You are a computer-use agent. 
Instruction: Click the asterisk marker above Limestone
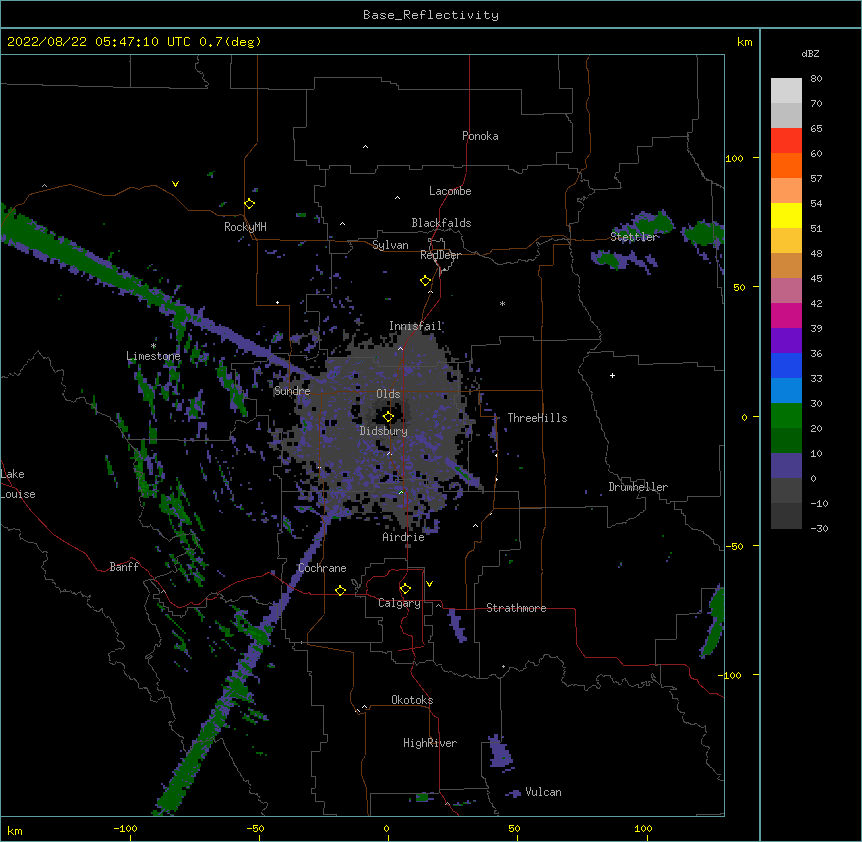[x=153, y=346]
